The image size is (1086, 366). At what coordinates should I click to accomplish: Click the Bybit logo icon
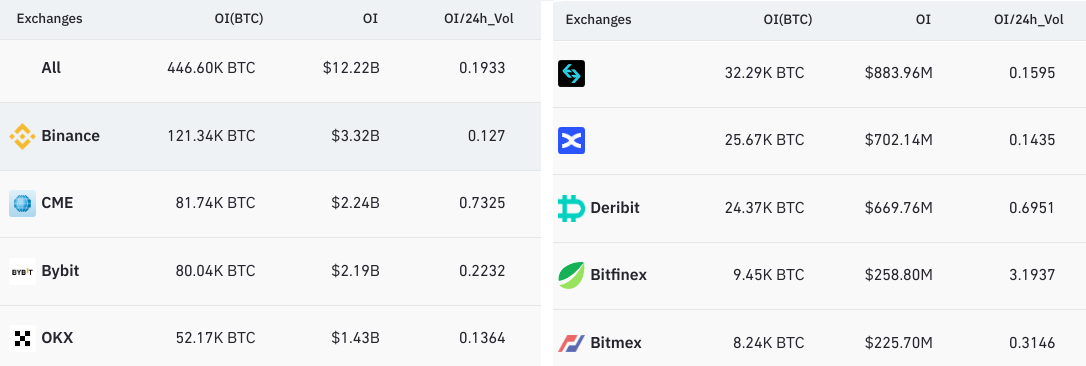coord(22,271)
